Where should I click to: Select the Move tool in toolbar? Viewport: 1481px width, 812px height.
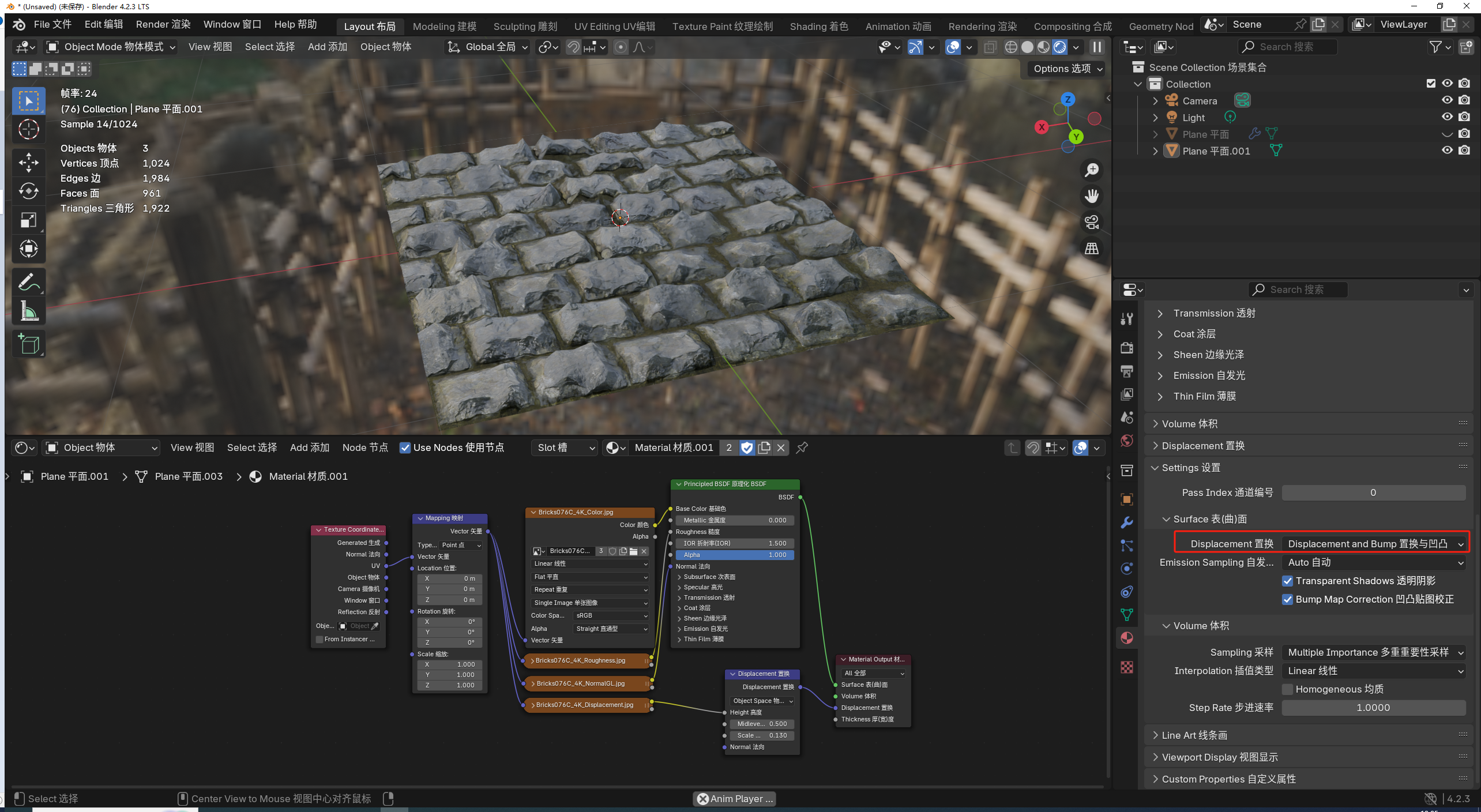(x=27, y=164)
